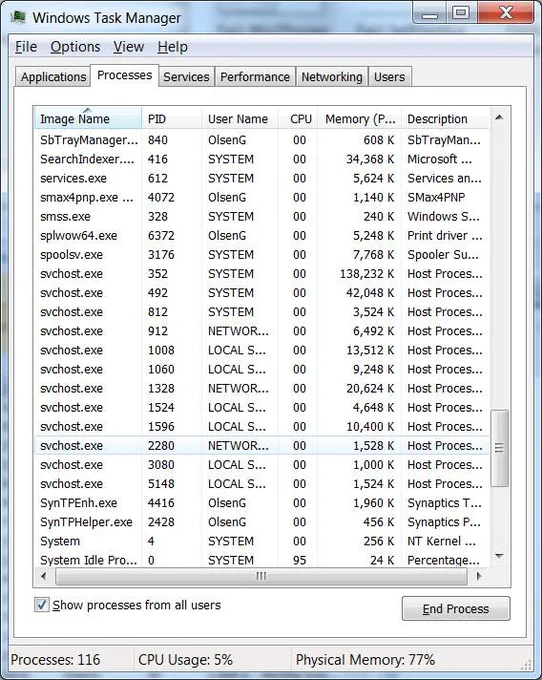Click the vertical scrollbar thumb
This screenshot has height=680, width=542.
500,448
